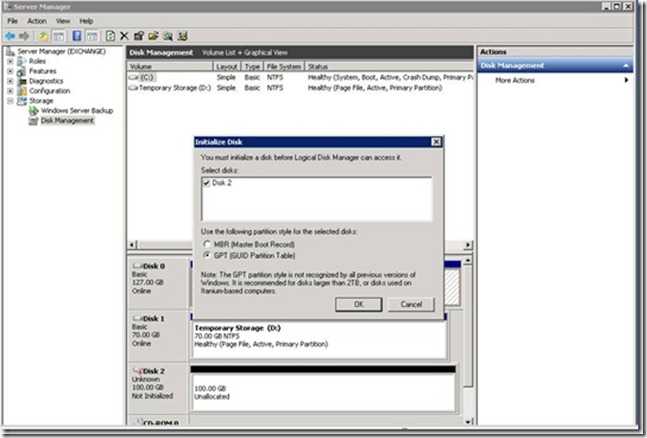Click the Features icon in the tree
The width and height of the screenshot is (647, 438).
click(21, 71)
